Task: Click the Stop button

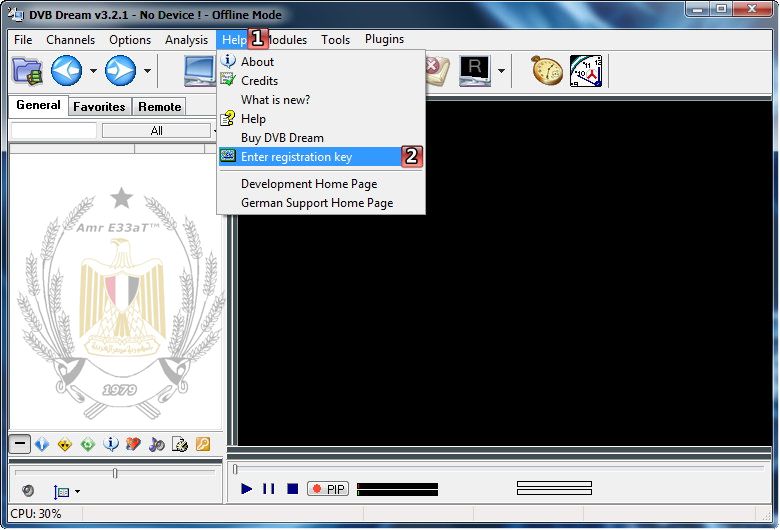Action: tap(292, 489)
